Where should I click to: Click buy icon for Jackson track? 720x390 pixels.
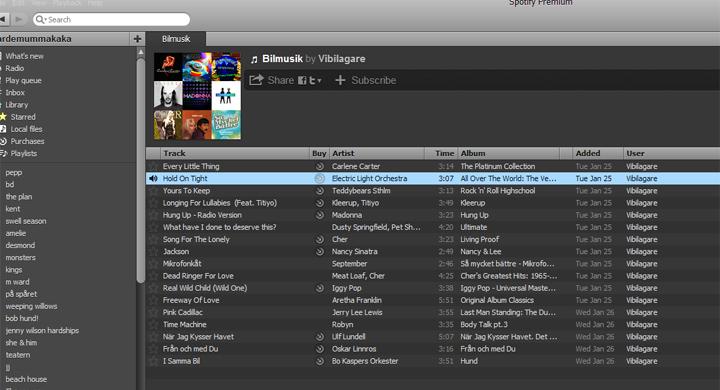320,252
